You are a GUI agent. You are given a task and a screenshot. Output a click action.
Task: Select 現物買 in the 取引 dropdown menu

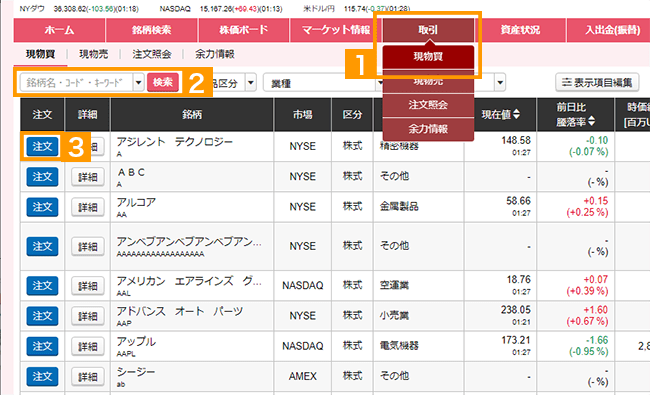coord(428,57)
